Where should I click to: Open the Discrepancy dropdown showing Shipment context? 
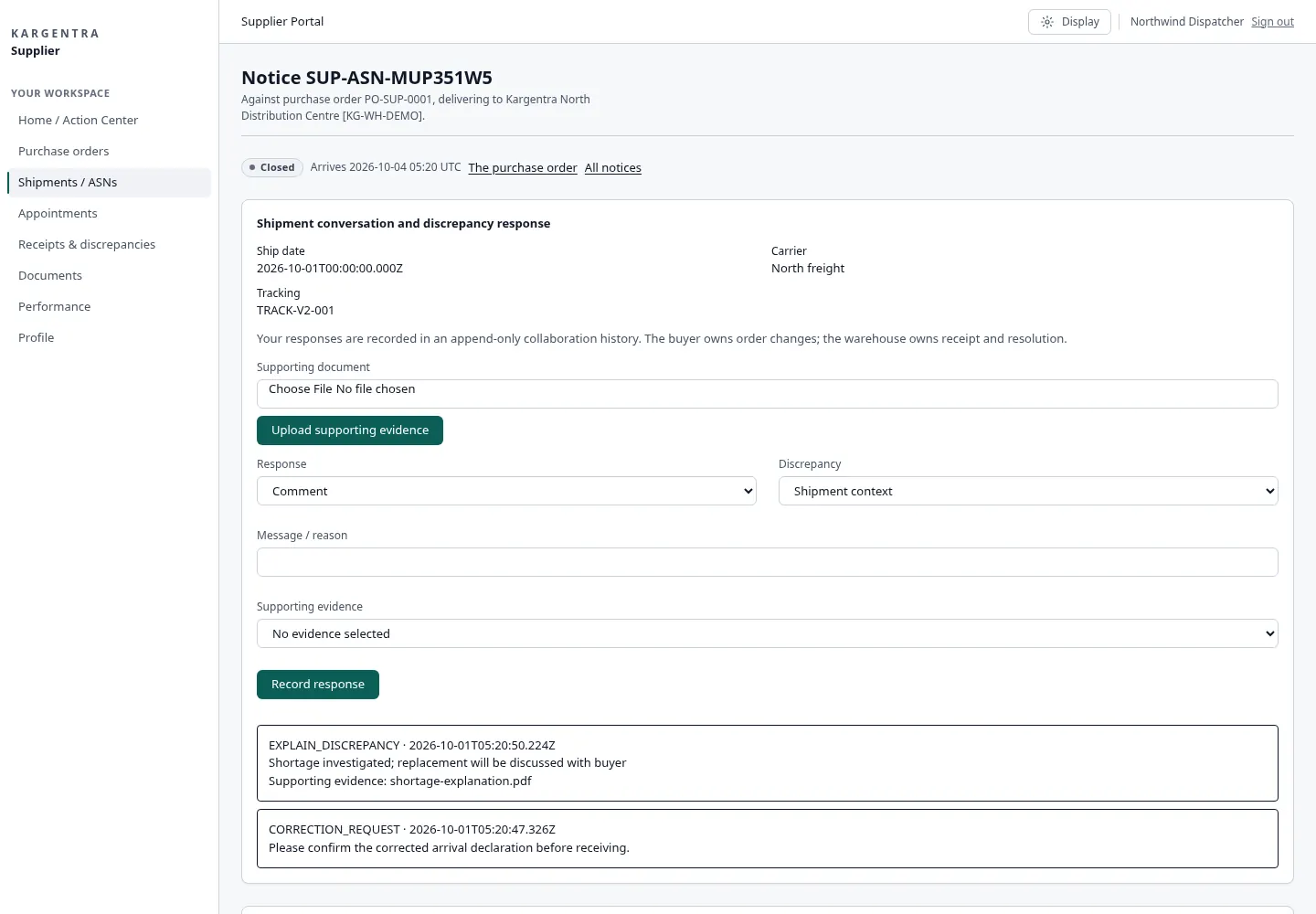[1028, 491]
